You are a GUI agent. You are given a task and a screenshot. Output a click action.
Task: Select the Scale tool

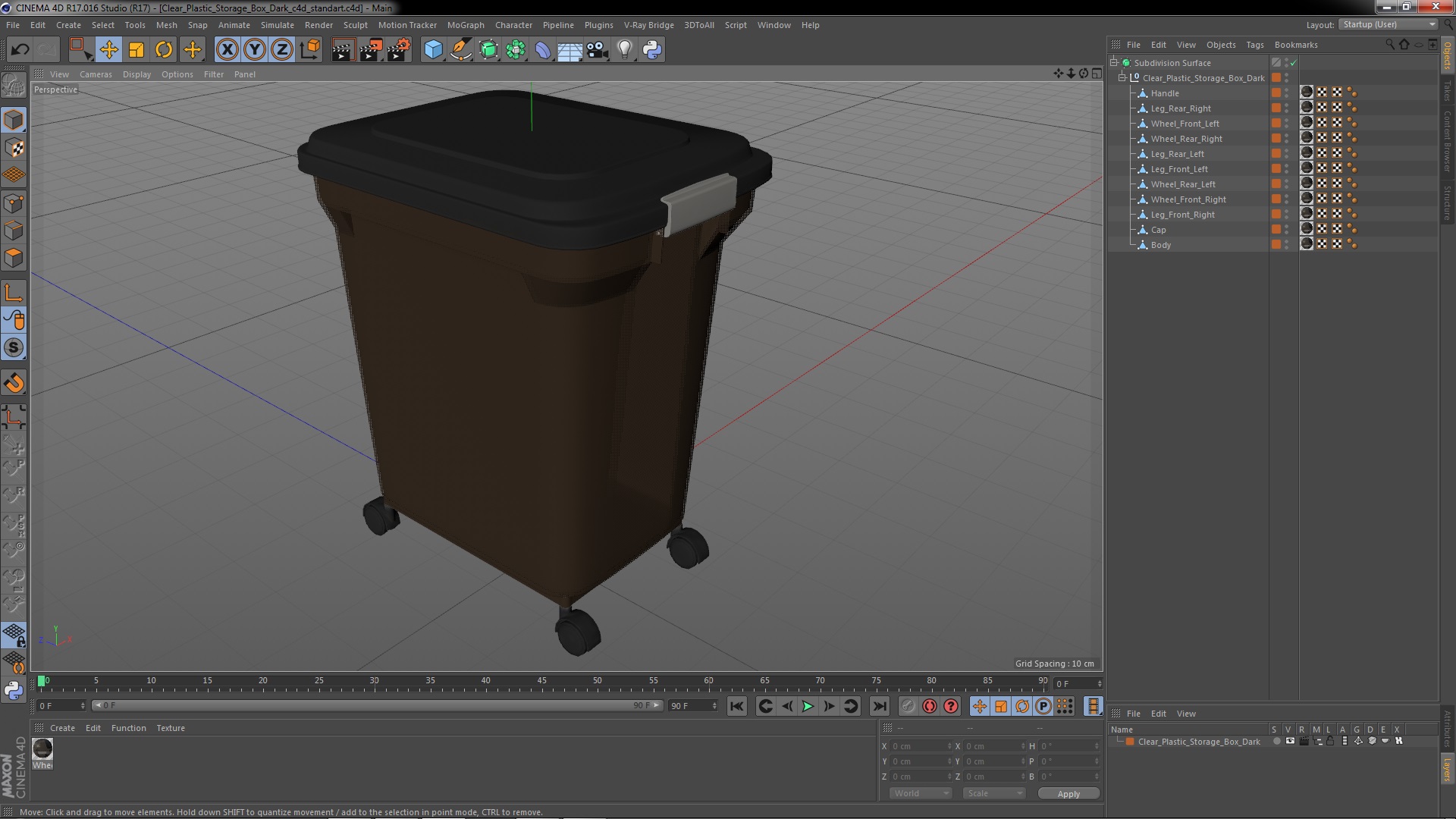point(136,50)
